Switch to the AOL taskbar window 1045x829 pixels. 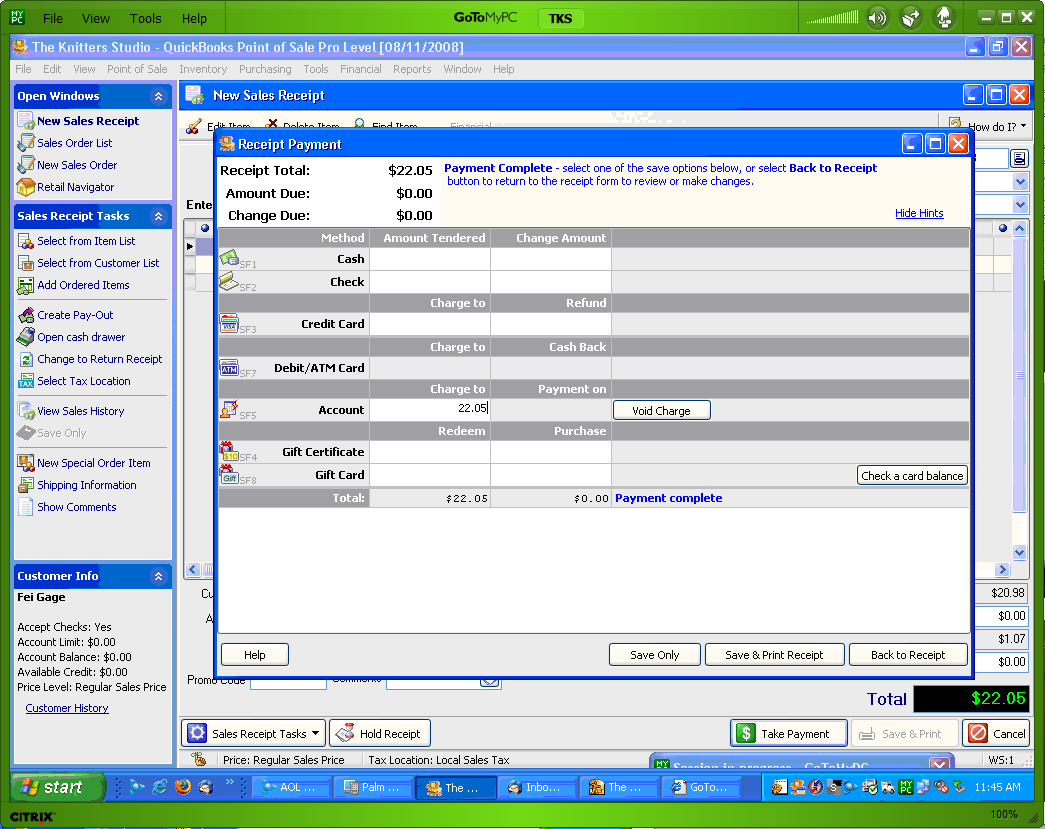[290, 787]
